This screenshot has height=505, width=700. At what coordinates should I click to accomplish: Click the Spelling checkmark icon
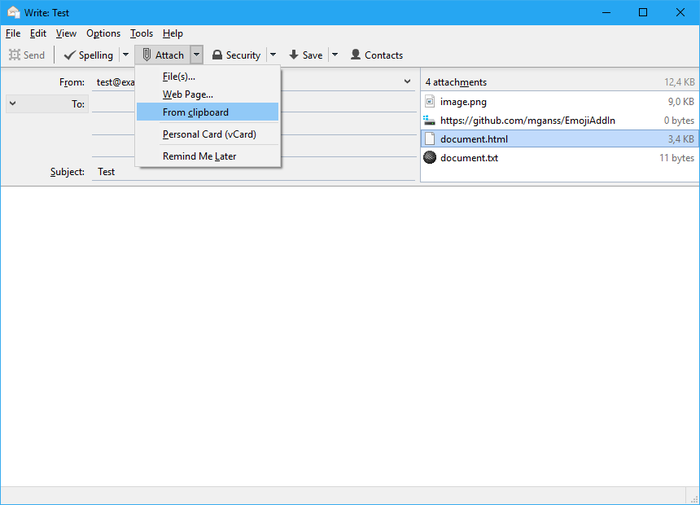click(x=70, y=55)
